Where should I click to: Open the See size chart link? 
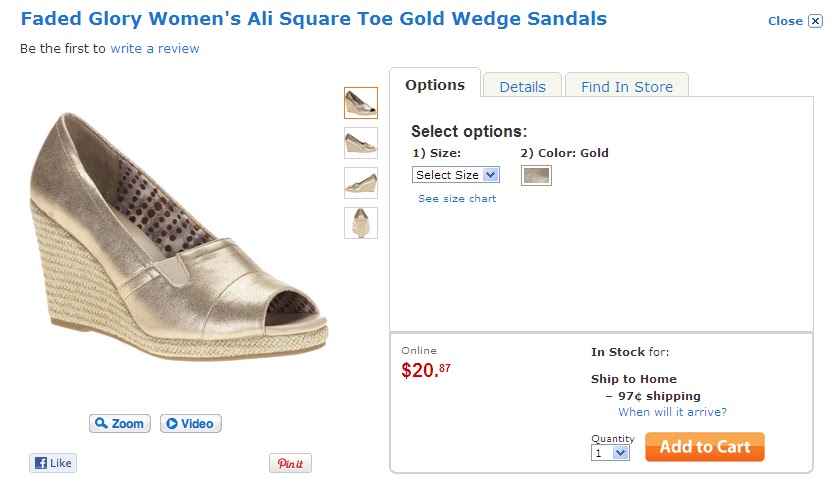(457, 198)
